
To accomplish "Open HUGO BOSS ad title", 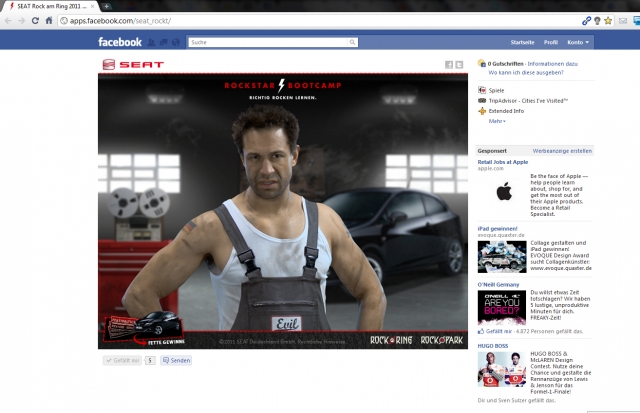I will [x=493, y=346].
